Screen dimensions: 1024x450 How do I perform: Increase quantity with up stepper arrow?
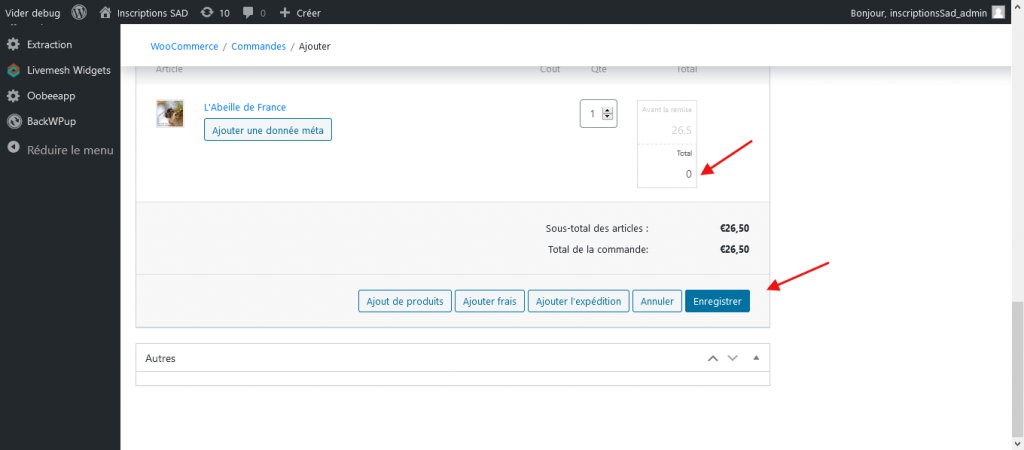(x=607, y=110)
